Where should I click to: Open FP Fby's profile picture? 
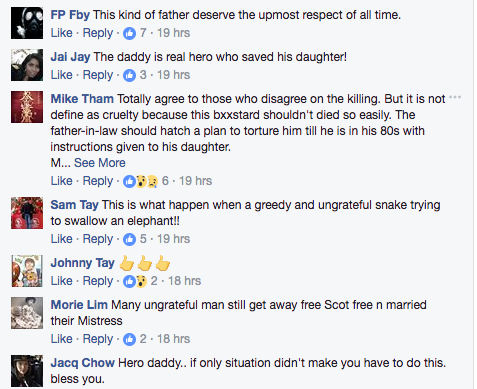pos(27,23)
